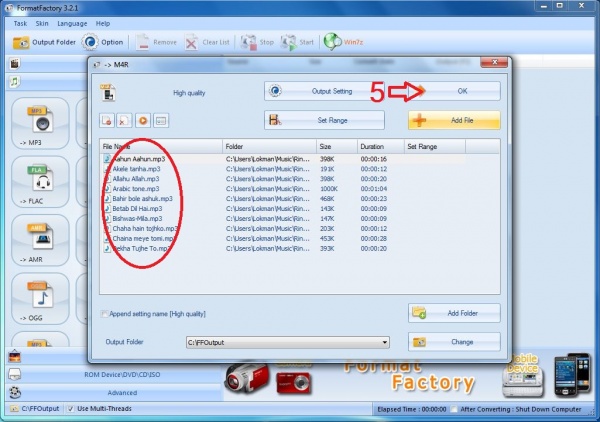Open the Option settings in toolbar
Screen dimensions: 600x422
point(103,42)
